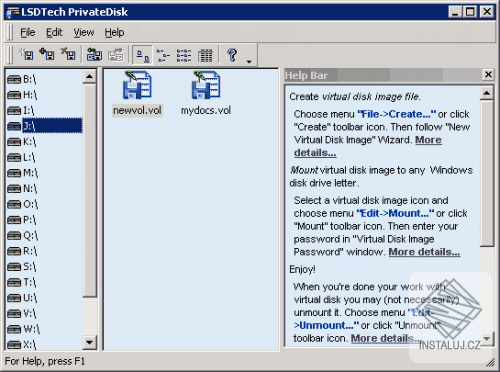This screenshot has height=372, width=500.
Task: Select drive Q:\ in the list
Action: [23, 235]
